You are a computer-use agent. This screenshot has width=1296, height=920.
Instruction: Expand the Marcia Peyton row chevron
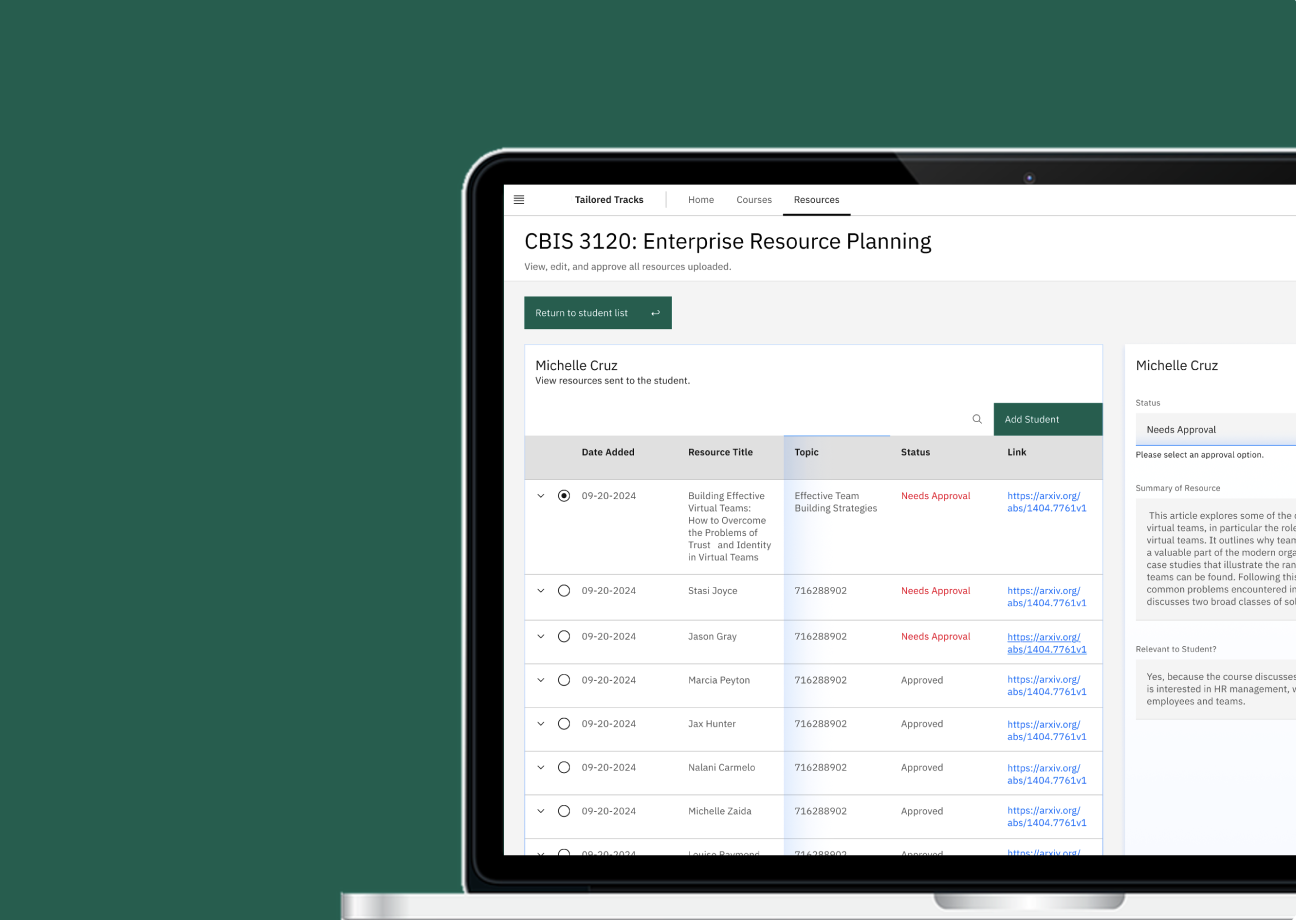(x=541, y=680)
